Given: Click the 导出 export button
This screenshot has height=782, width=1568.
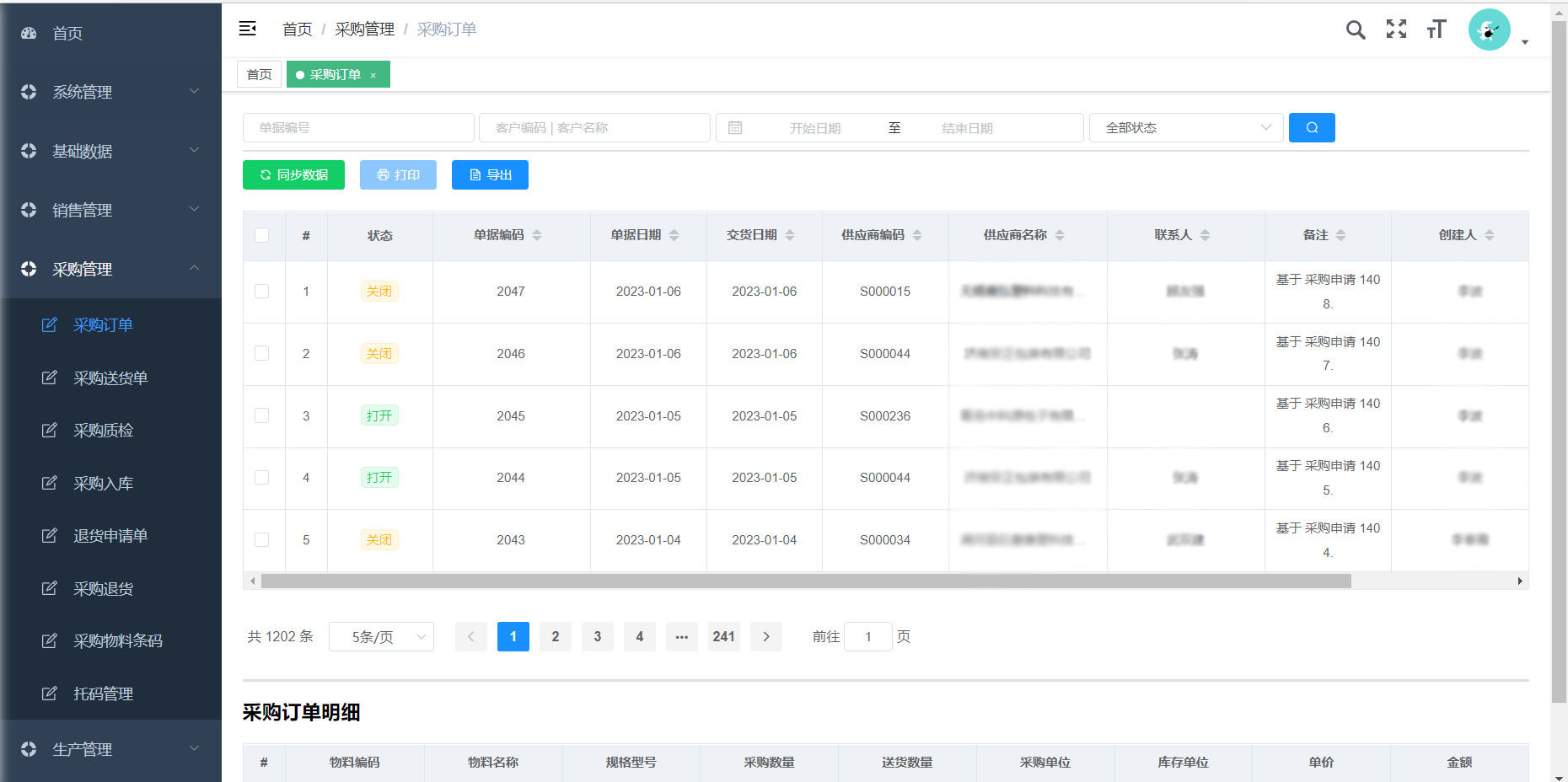Looking at the screenshot, I should point(490,174).
